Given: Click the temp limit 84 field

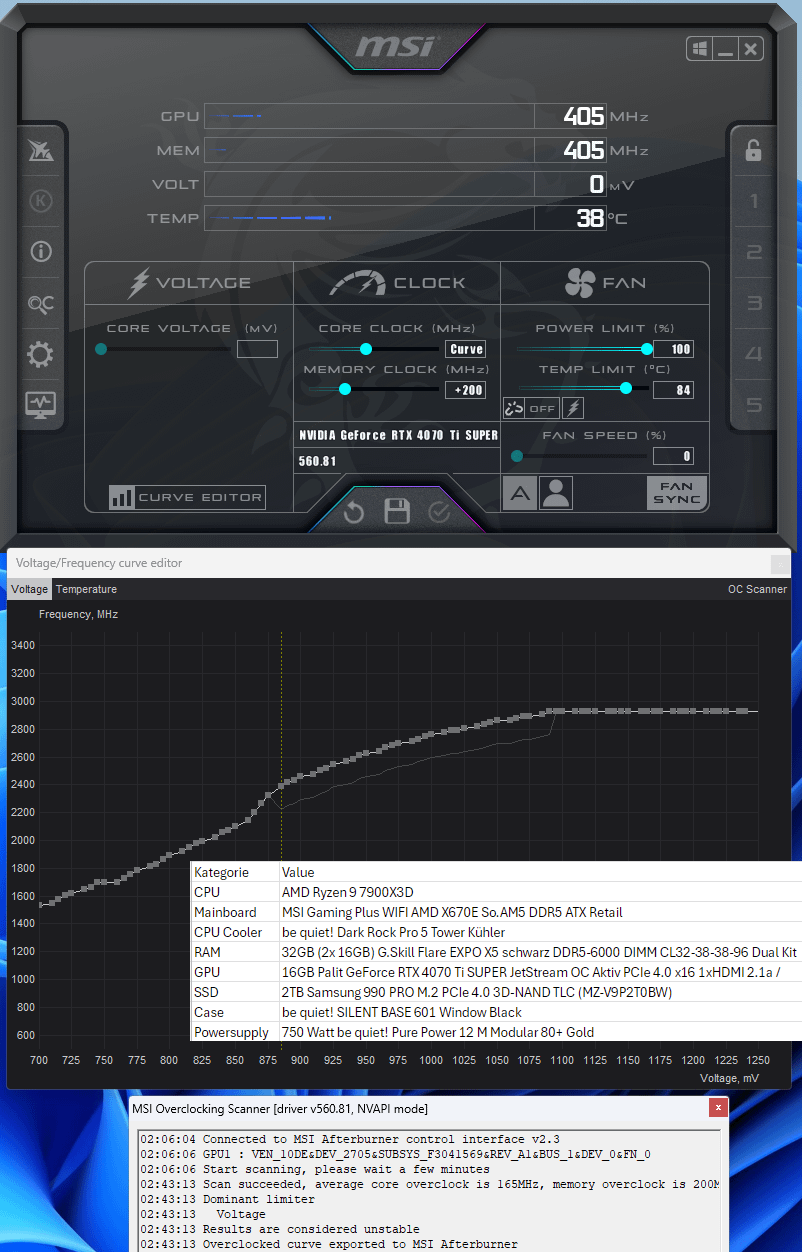Looking at the screenshot, I should (673, 390).
